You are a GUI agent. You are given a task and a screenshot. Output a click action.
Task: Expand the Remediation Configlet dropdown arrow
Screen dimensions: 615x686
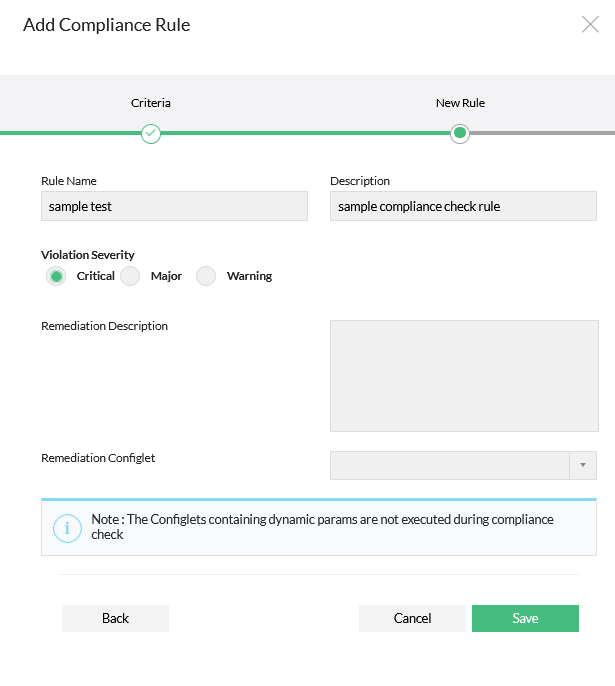coord(583,466)
